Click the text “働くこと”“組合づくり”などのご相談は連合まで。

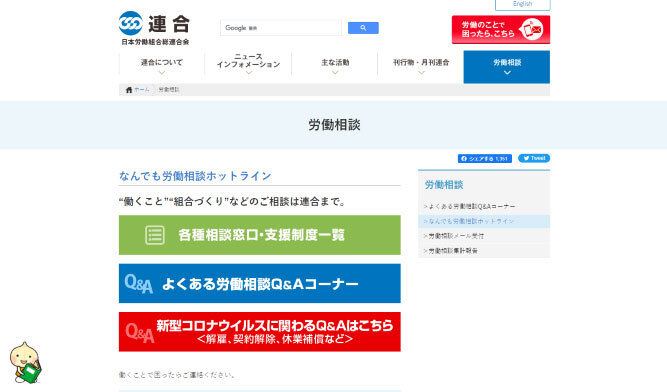232,202
